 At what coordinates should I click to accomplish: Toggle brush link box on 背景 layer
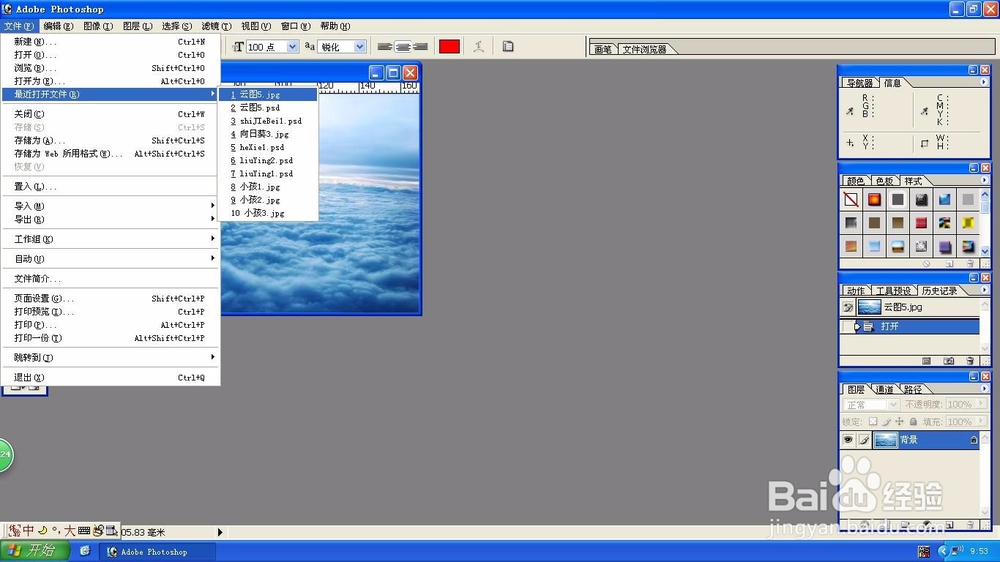(864, 440)
